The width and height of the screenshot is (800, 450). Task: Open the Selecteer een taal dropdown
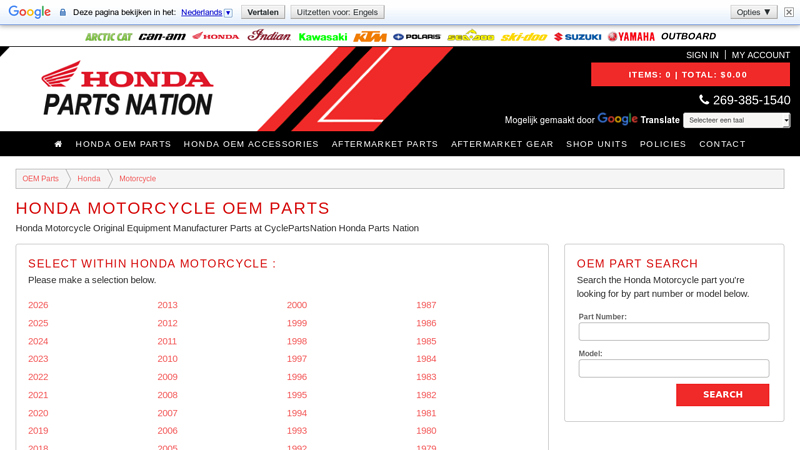(x=737, y=120)
